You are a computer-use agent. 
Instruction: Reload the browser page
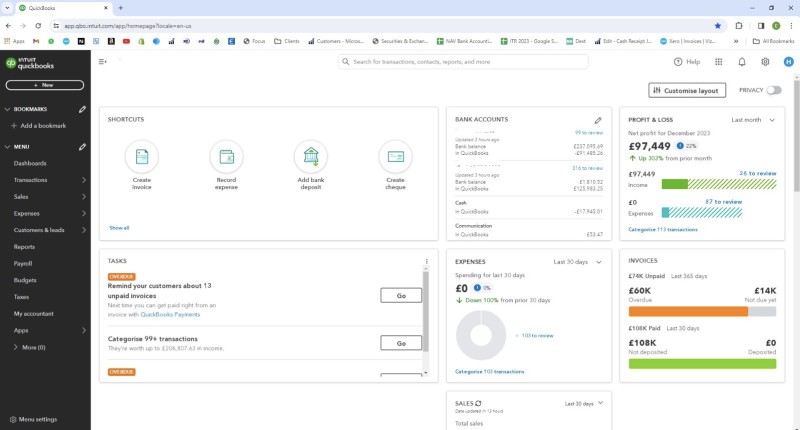38,26
